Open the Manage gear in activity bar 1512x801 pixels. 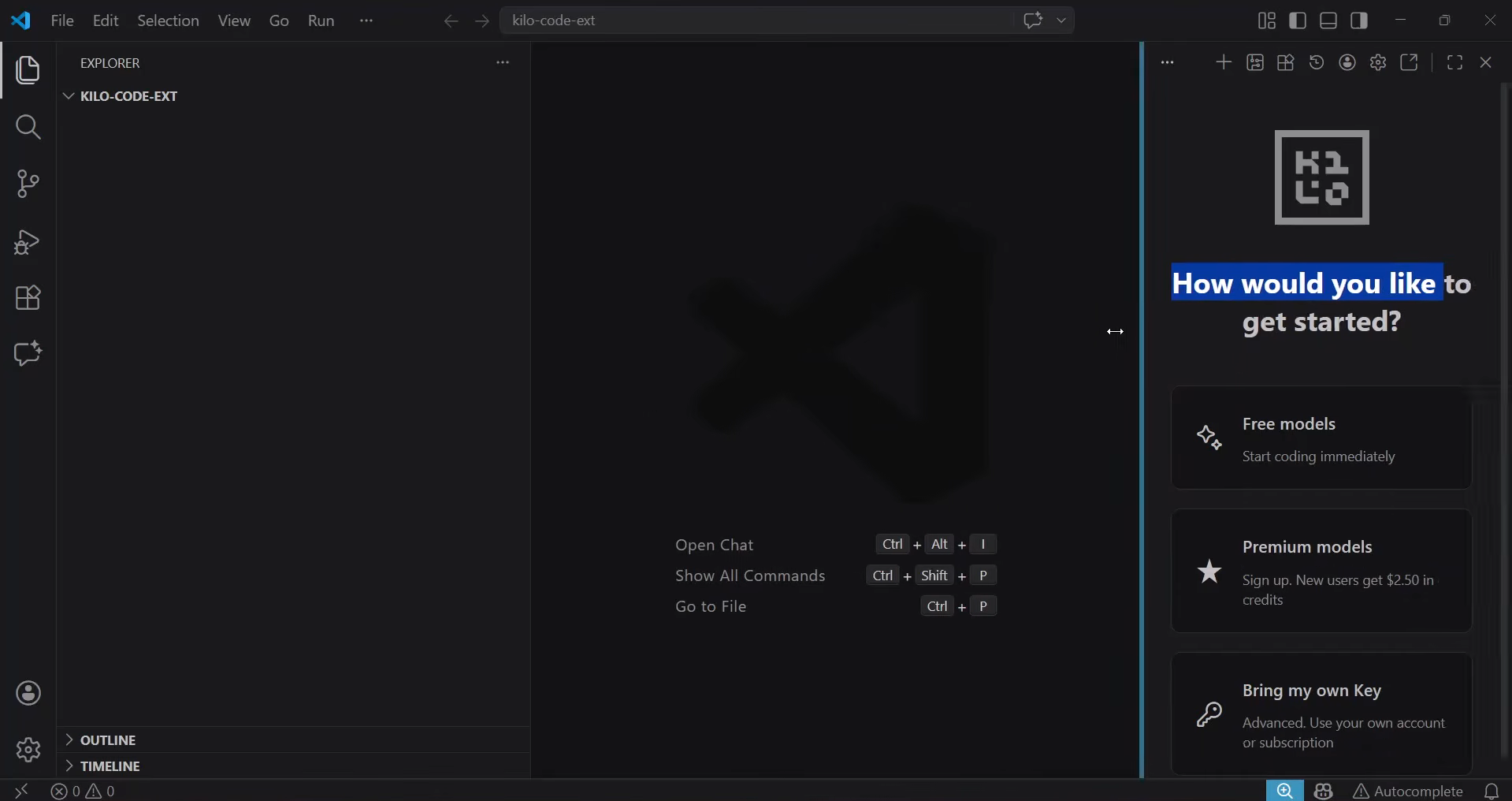pos(28,750)
